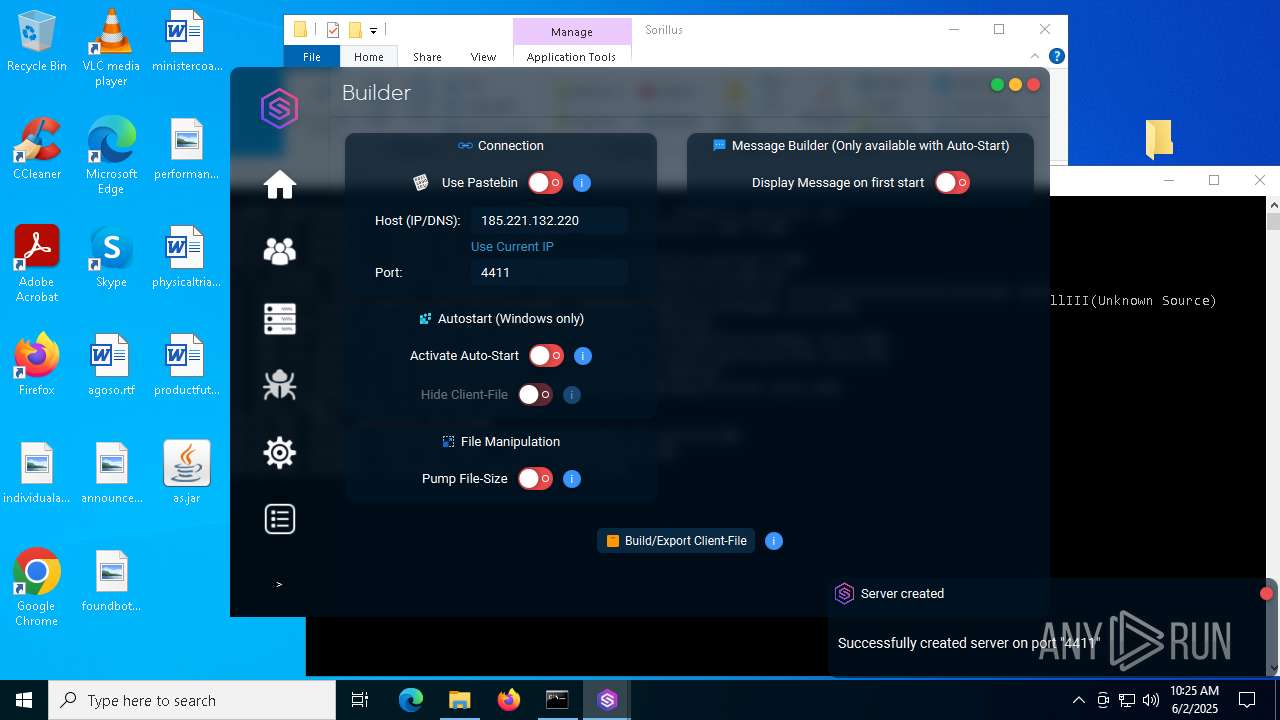Click Manage contextual tab in Explorer
Viewport: 1280px width, 720px height.
[x=572, y=31]
